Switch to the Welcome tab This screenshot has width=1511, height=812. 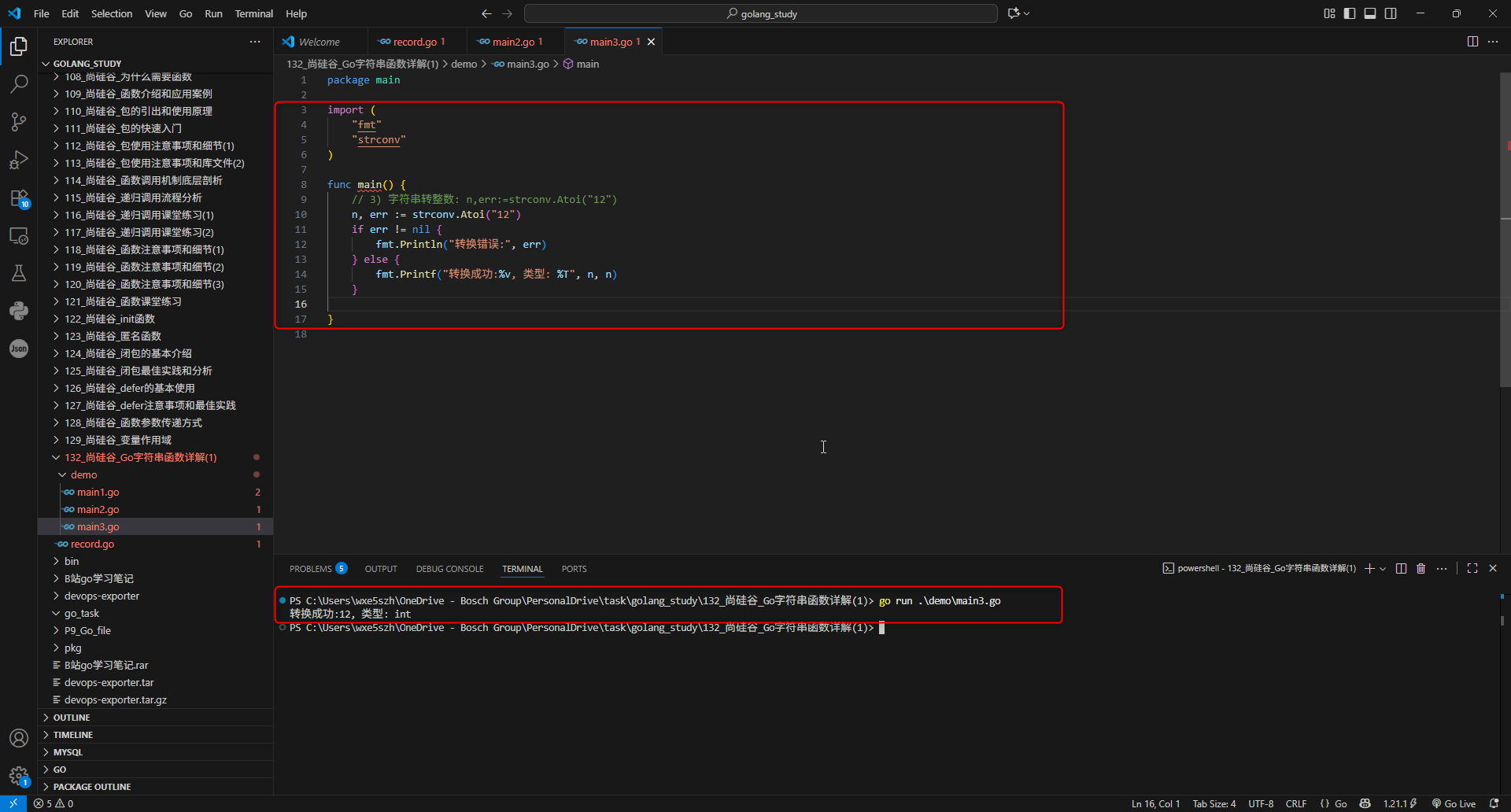tap(320, 42)
